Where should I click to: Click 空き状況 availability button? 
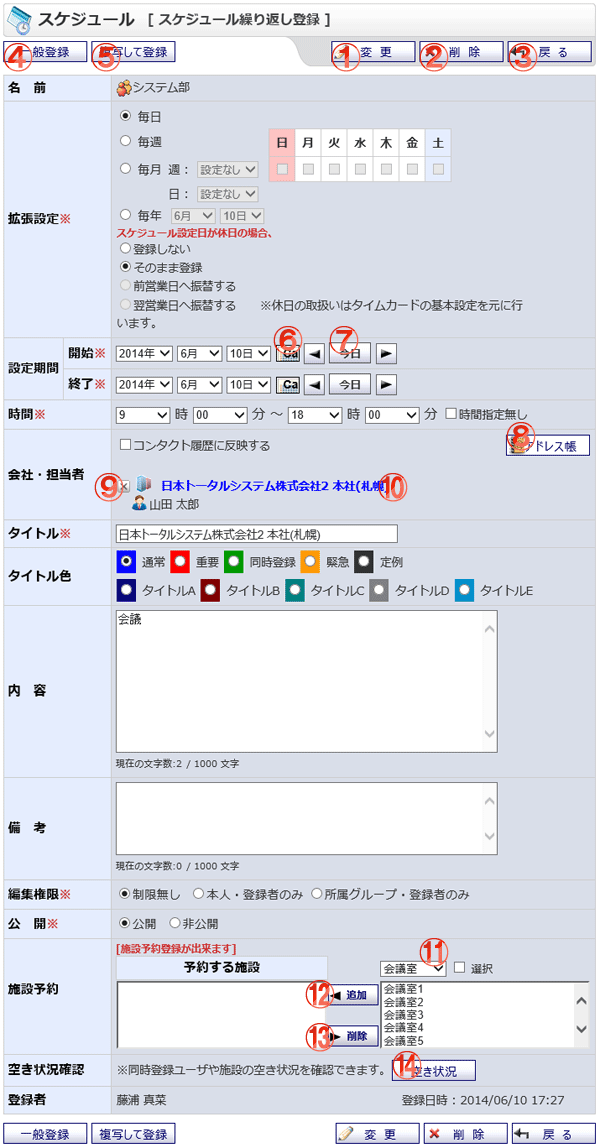[434, 1071]
